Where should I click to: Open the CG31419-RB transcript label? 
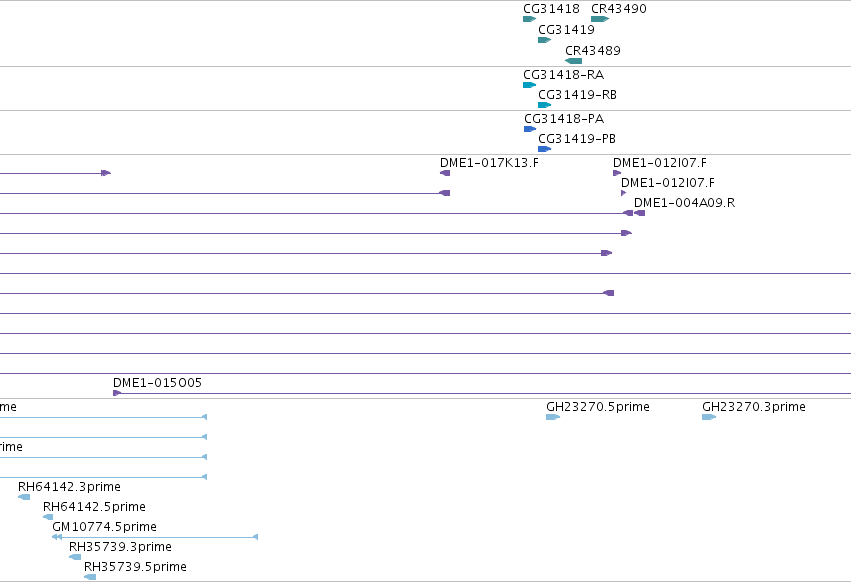(577, 94)
